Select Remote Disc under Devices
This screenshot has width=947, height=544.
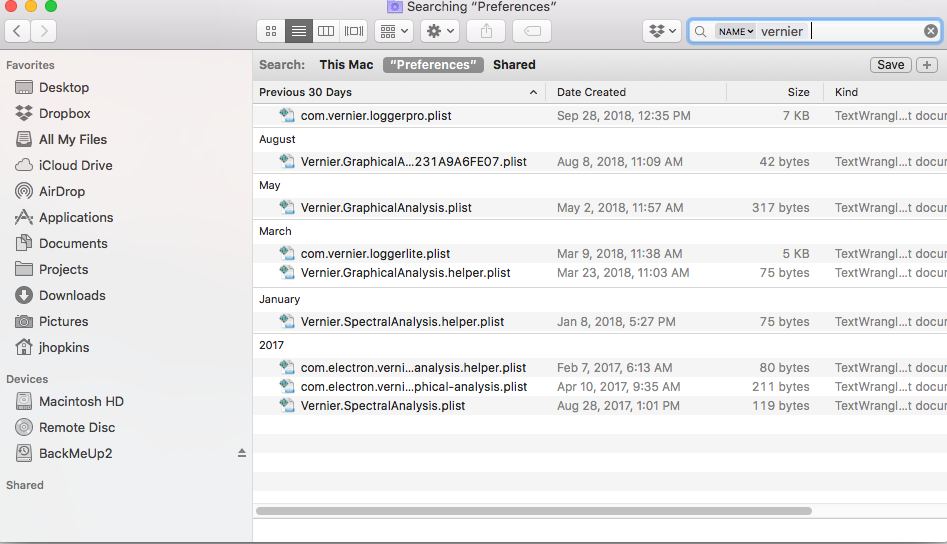point(77,427)
